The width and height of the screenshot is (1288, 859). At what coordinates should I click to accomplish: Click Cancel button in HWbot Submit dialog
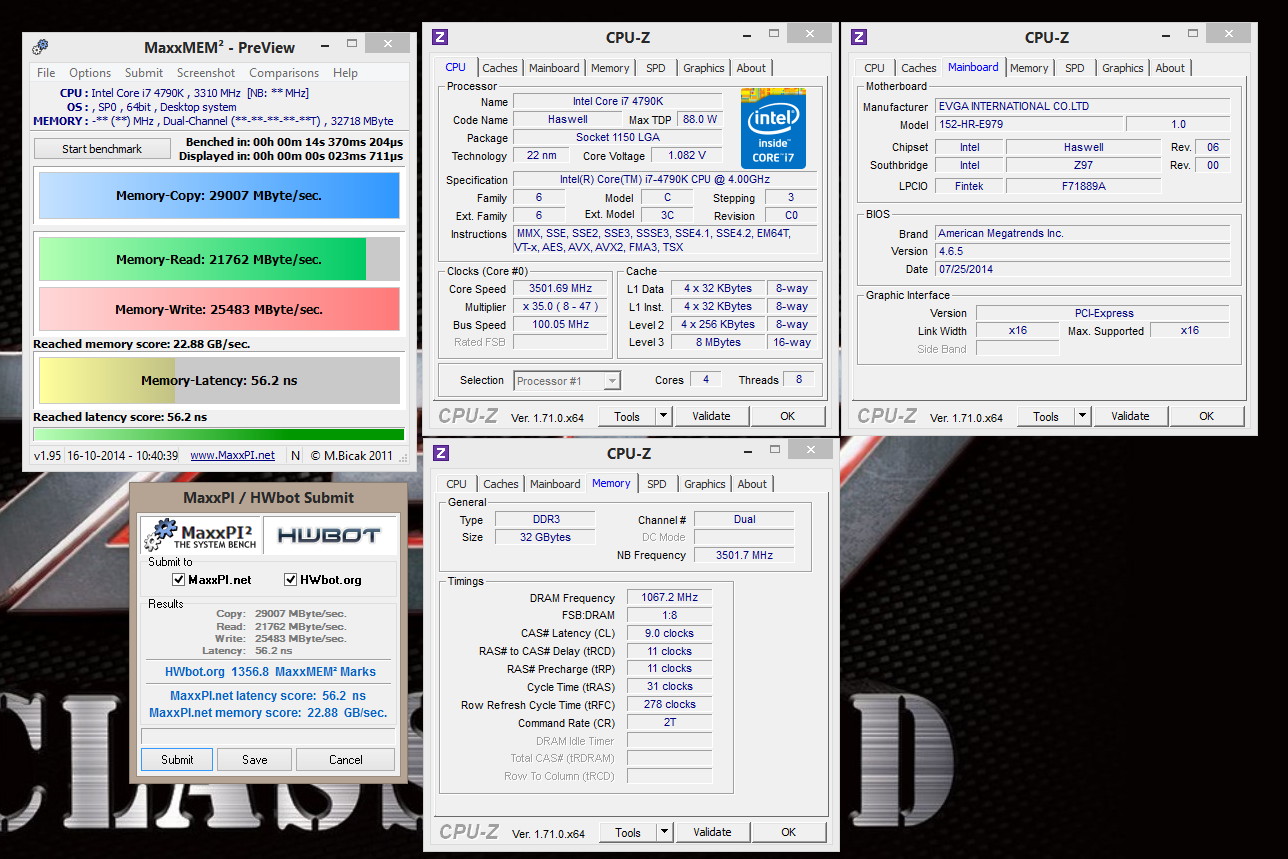click(x=346, y=759)
